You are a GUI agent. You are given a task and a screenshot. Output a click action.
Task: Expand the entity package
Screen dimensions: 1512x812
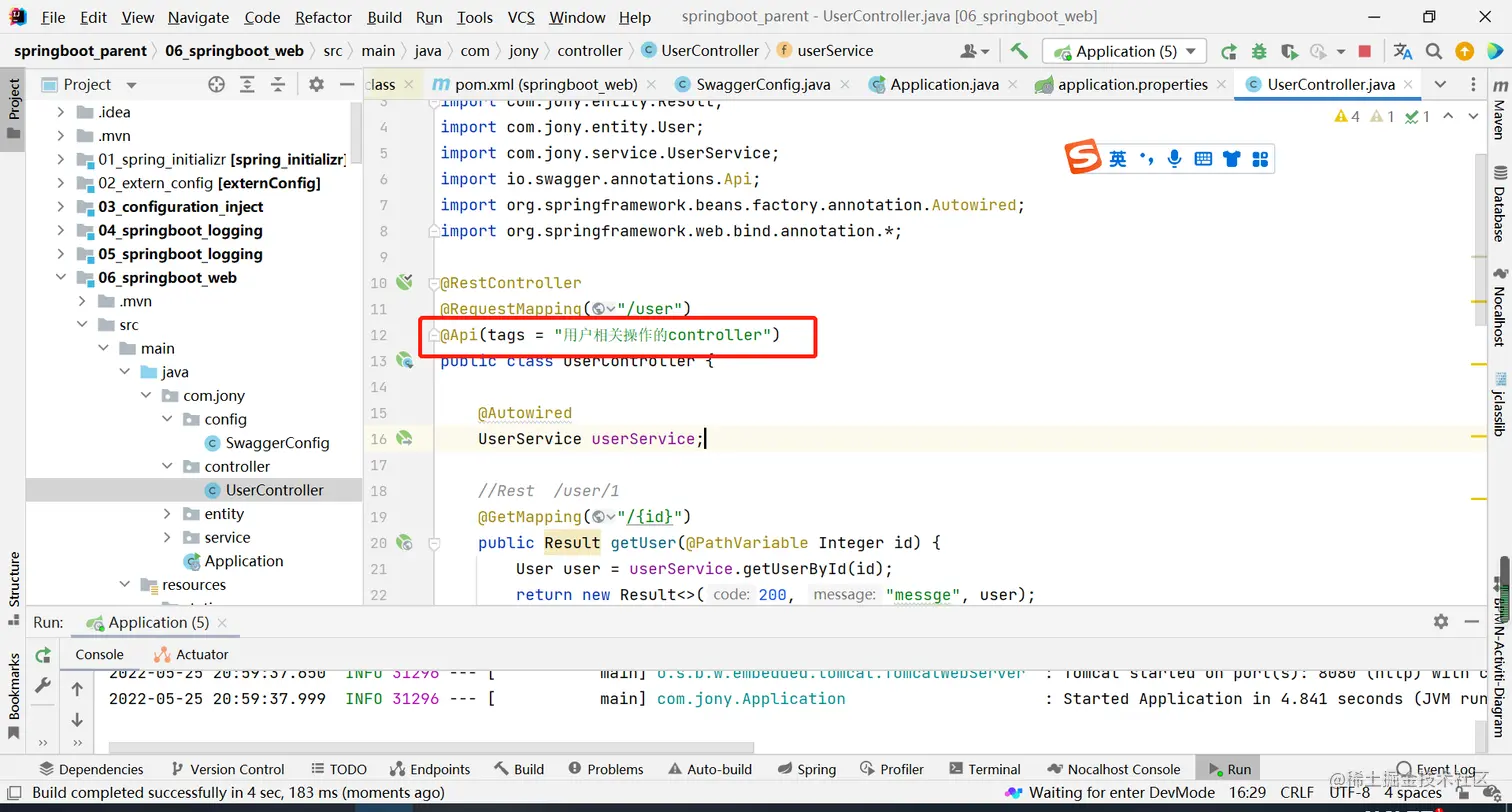(x=167, y=514)
